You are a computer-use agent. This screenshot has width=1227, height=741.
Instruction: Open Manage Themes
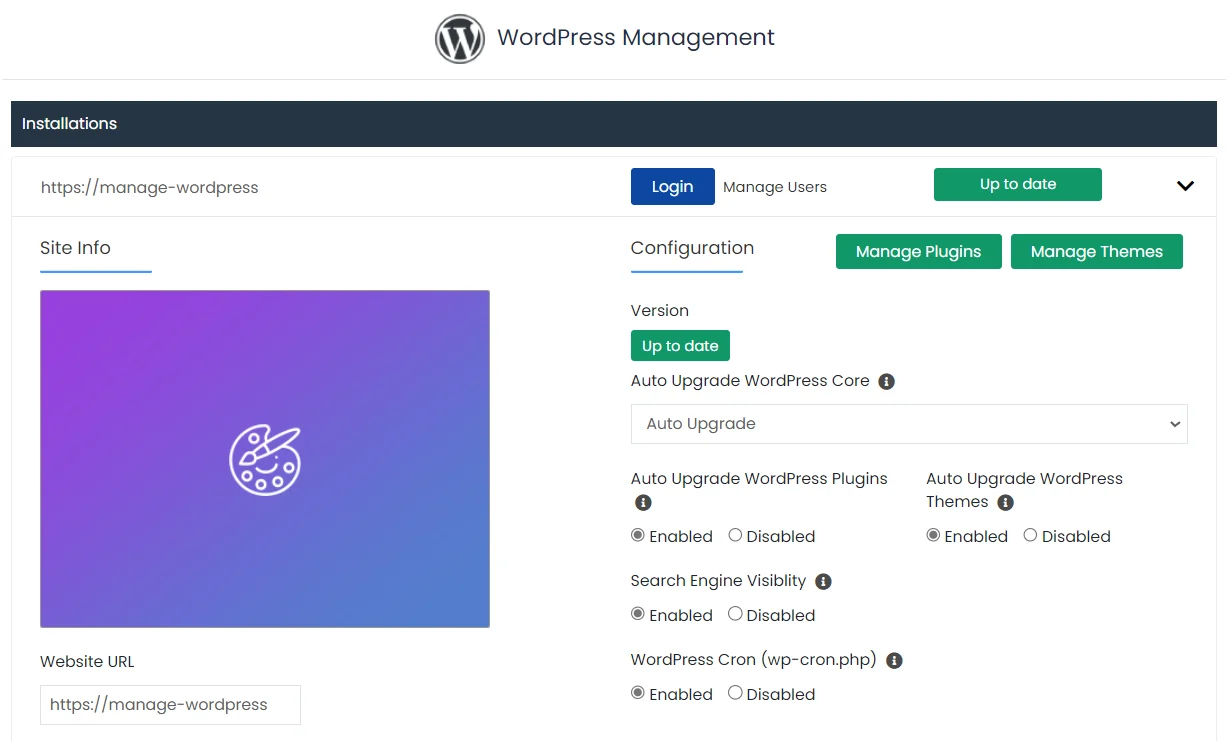pos(1096,252)
